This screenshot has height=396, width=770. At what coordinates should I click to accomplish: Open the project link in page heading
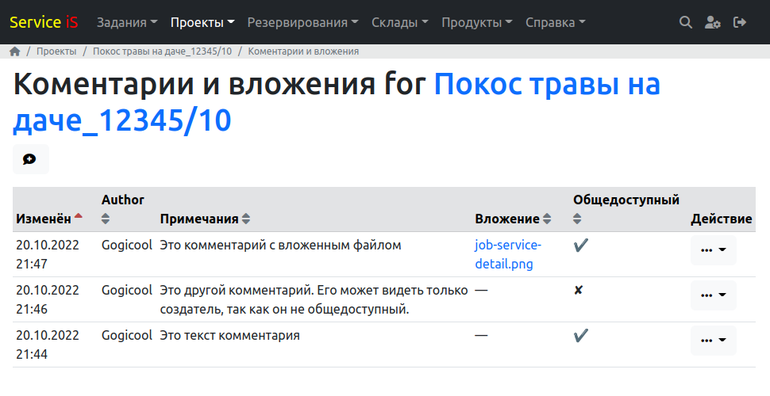click(x=336, y=102)
